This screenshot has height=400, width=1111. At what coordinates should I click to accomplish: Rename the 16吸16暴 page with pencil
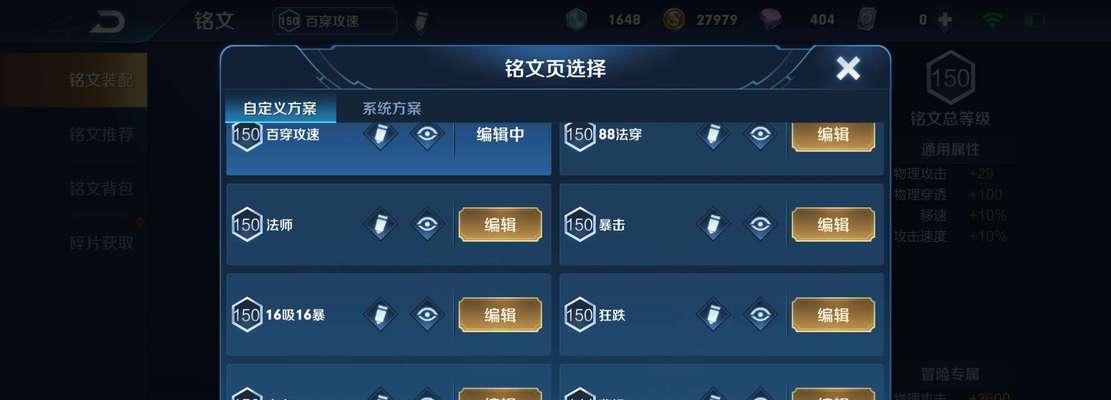380,314
